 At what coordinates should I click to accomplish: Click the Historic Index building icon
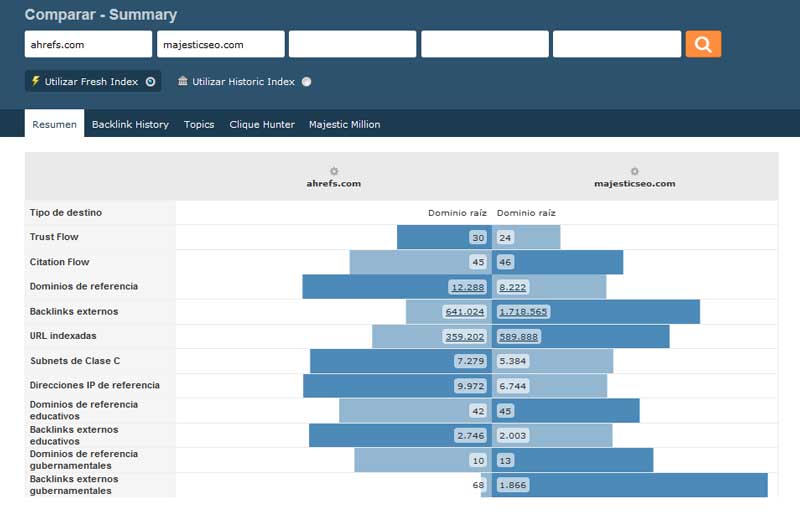[x=182, y=81]
